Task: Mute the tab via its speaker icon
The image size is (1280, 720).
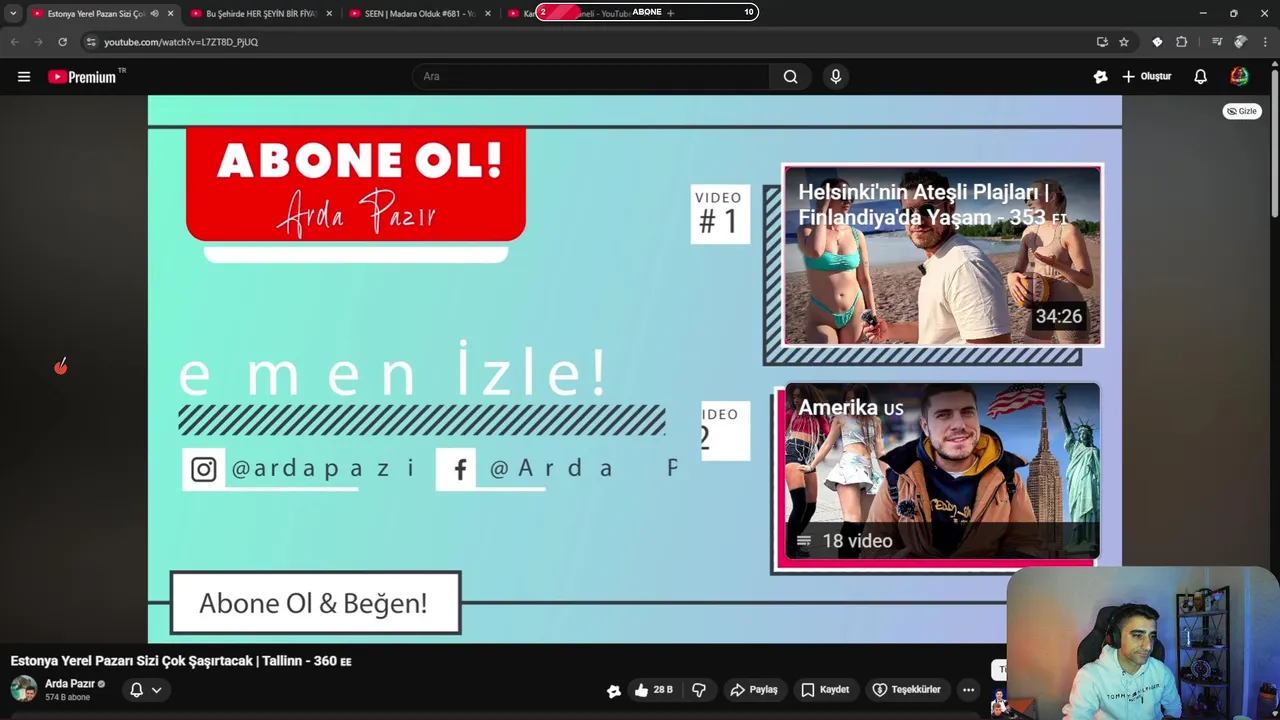Action: pos(154,13)
